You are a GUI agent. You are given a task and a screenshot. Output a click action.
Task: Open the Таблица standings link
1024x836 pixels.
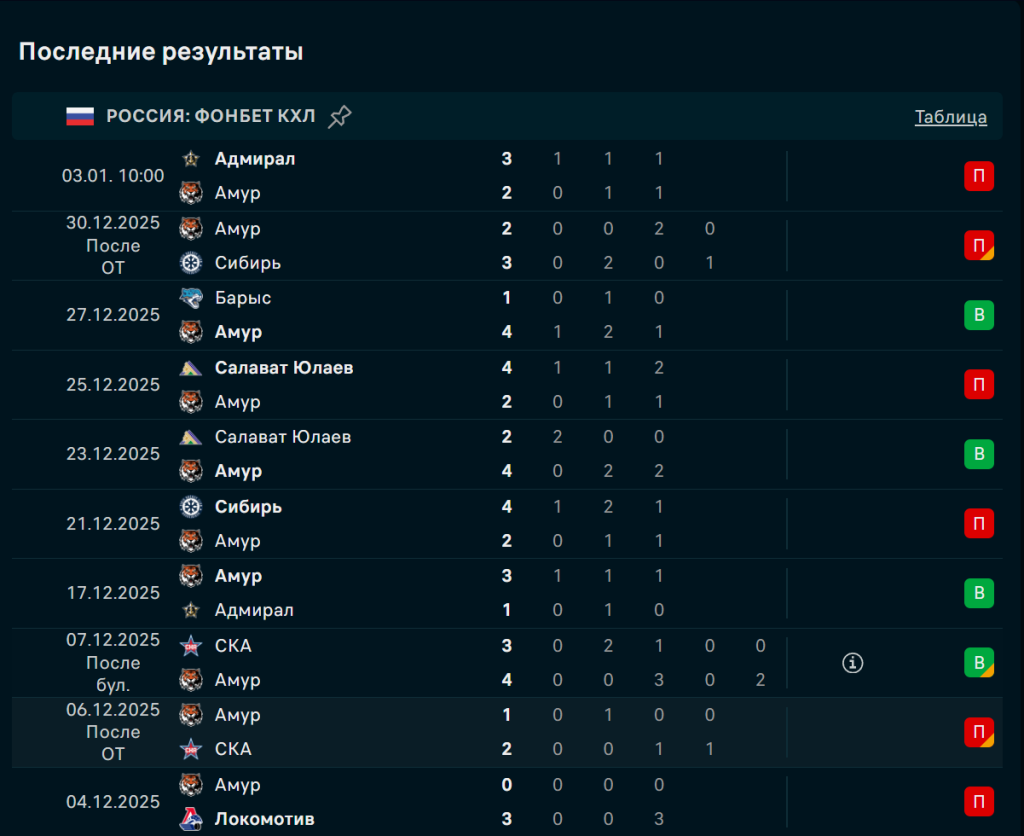(950, 117)
